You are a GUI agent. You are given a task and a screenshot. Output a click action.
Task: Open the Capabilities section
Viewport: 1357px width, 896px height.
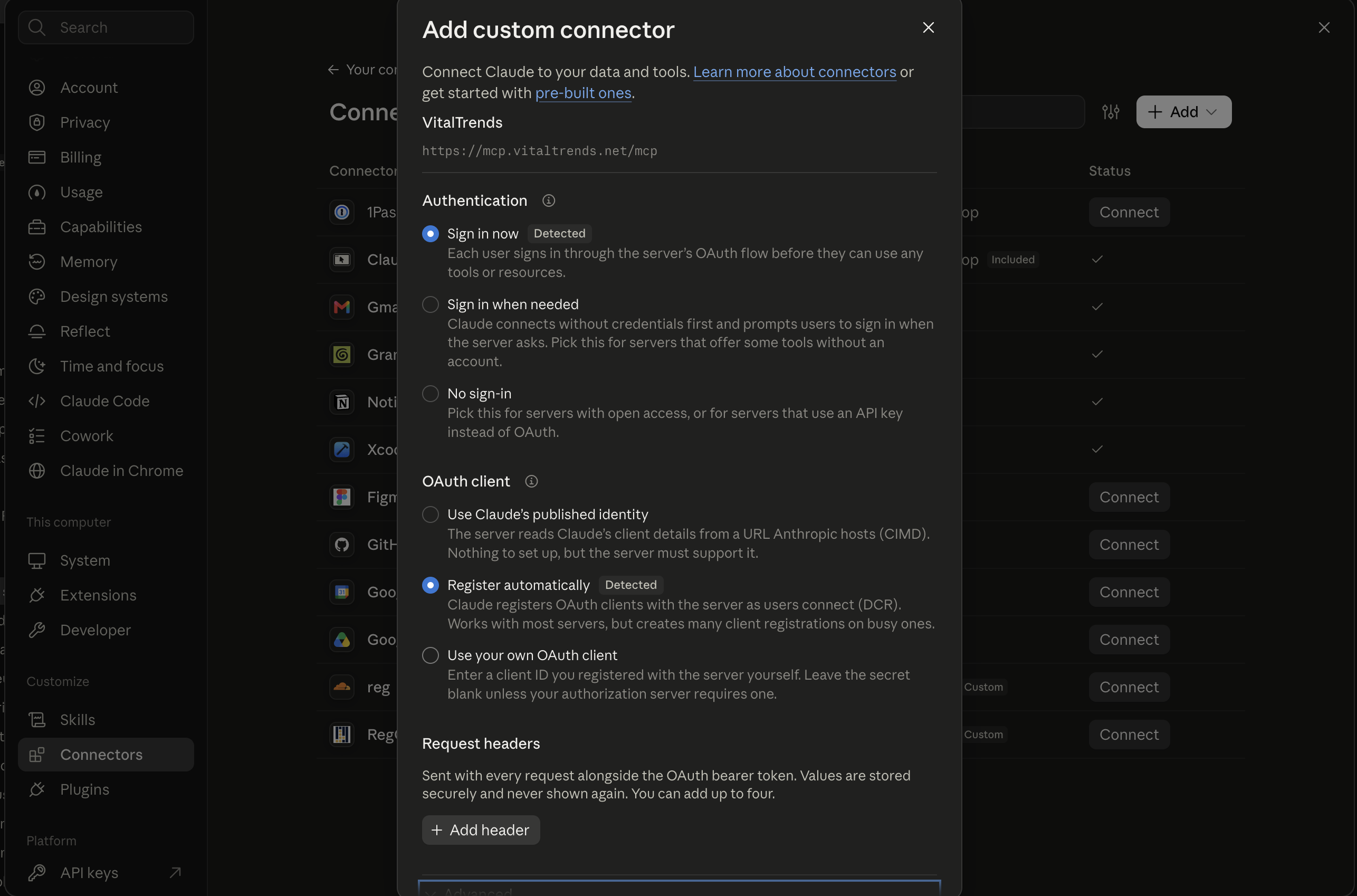[x=106, y=227]
